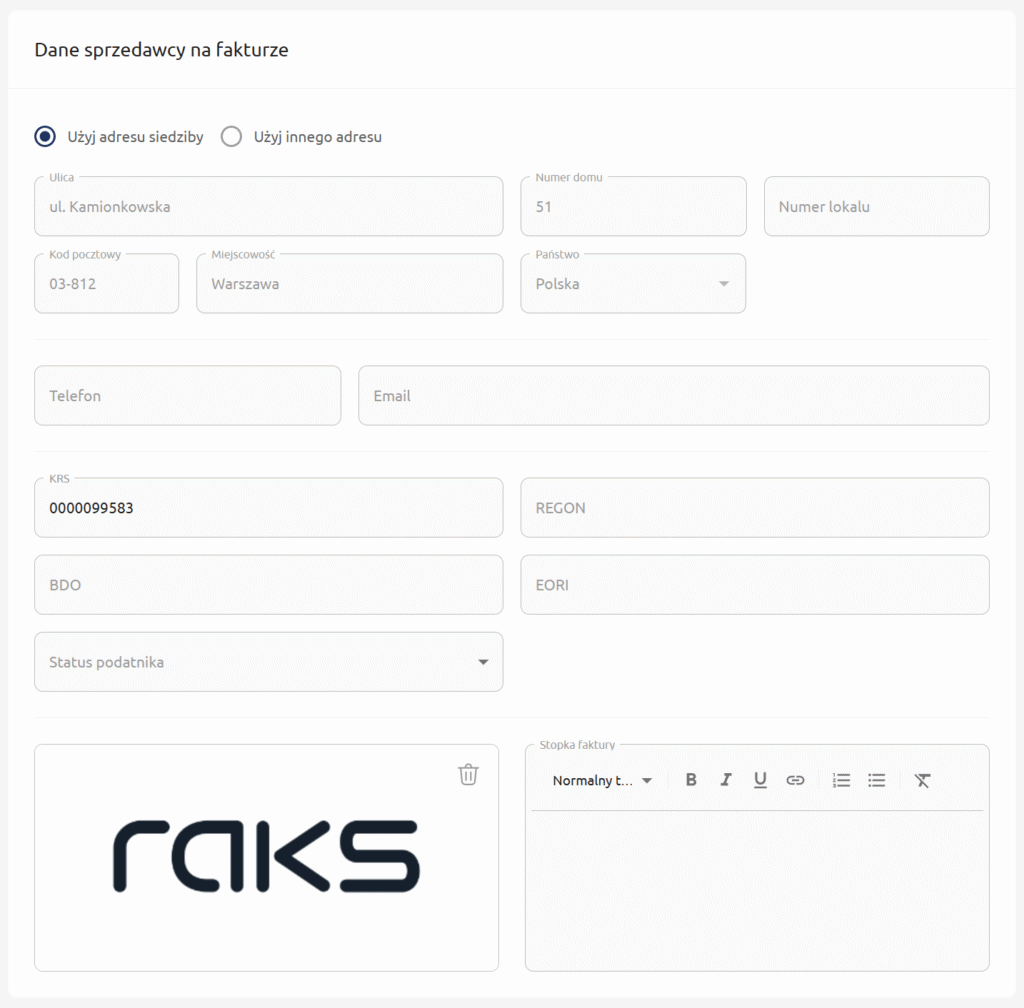Click inside the Stopka faktury text area

click(x=756, y=888)
